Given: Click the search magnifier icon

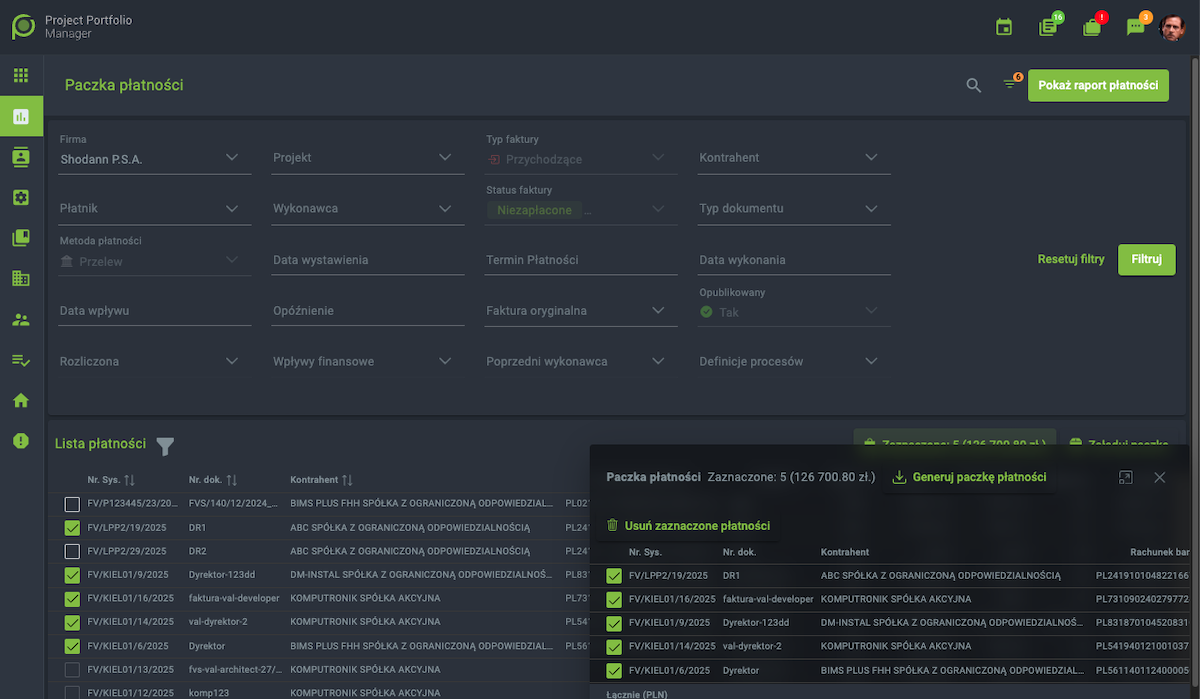Looking at the screenshot, I should (973, 86).
